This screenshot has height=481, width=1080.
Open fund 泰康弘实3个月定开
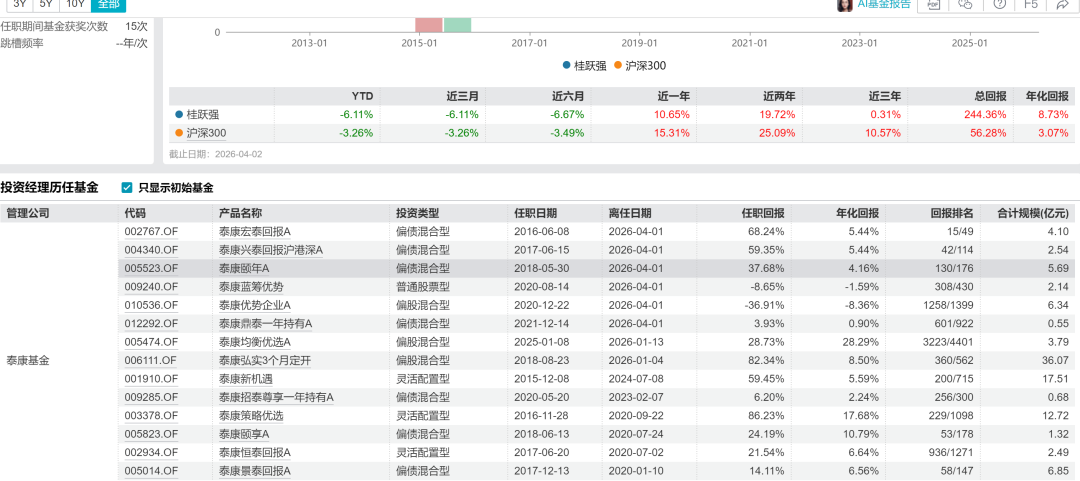263,360
